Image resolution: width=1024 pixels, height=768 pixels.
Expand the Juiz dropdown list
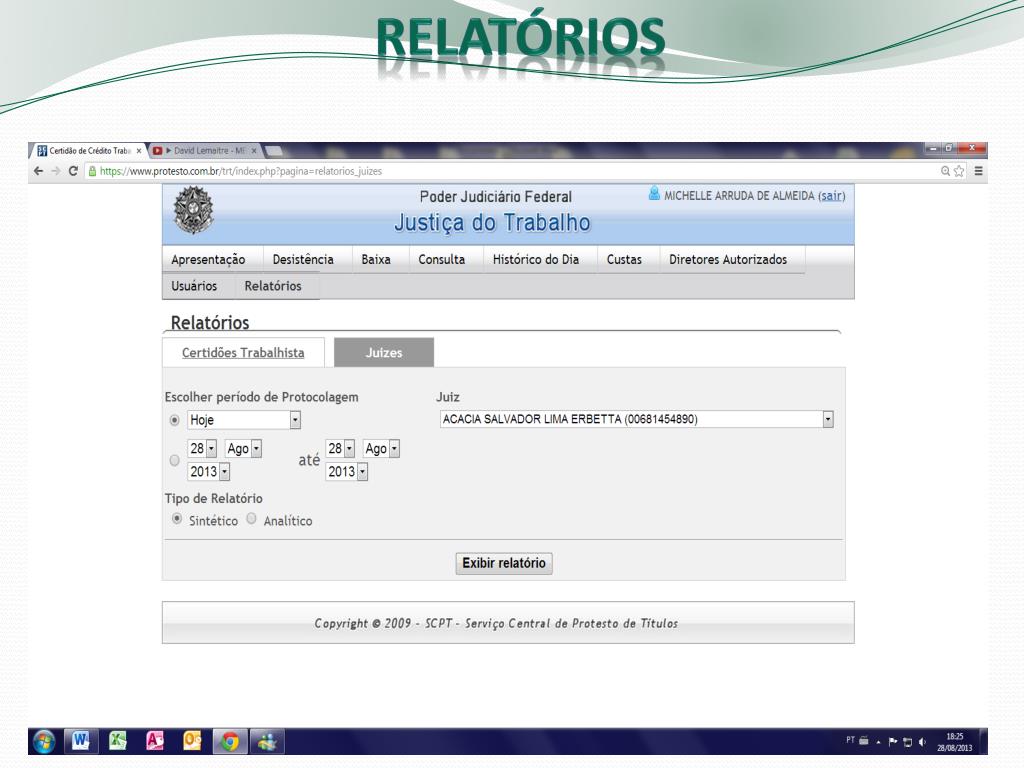[x=827, y=419]
